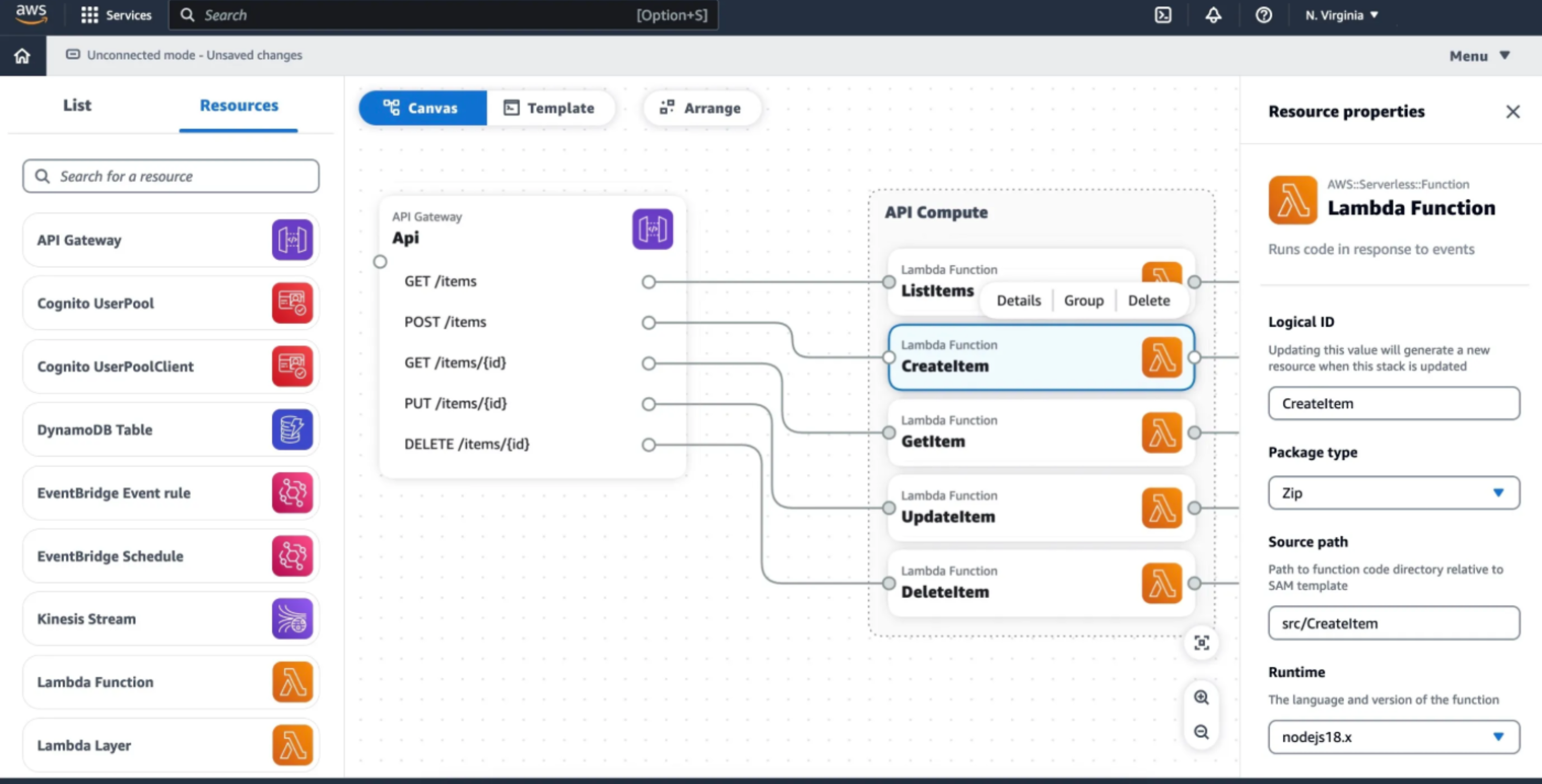The width and height of the screenshot is (1542, 784).
Task: Click the DeleteItem card input port
Action: pos(889,583)
